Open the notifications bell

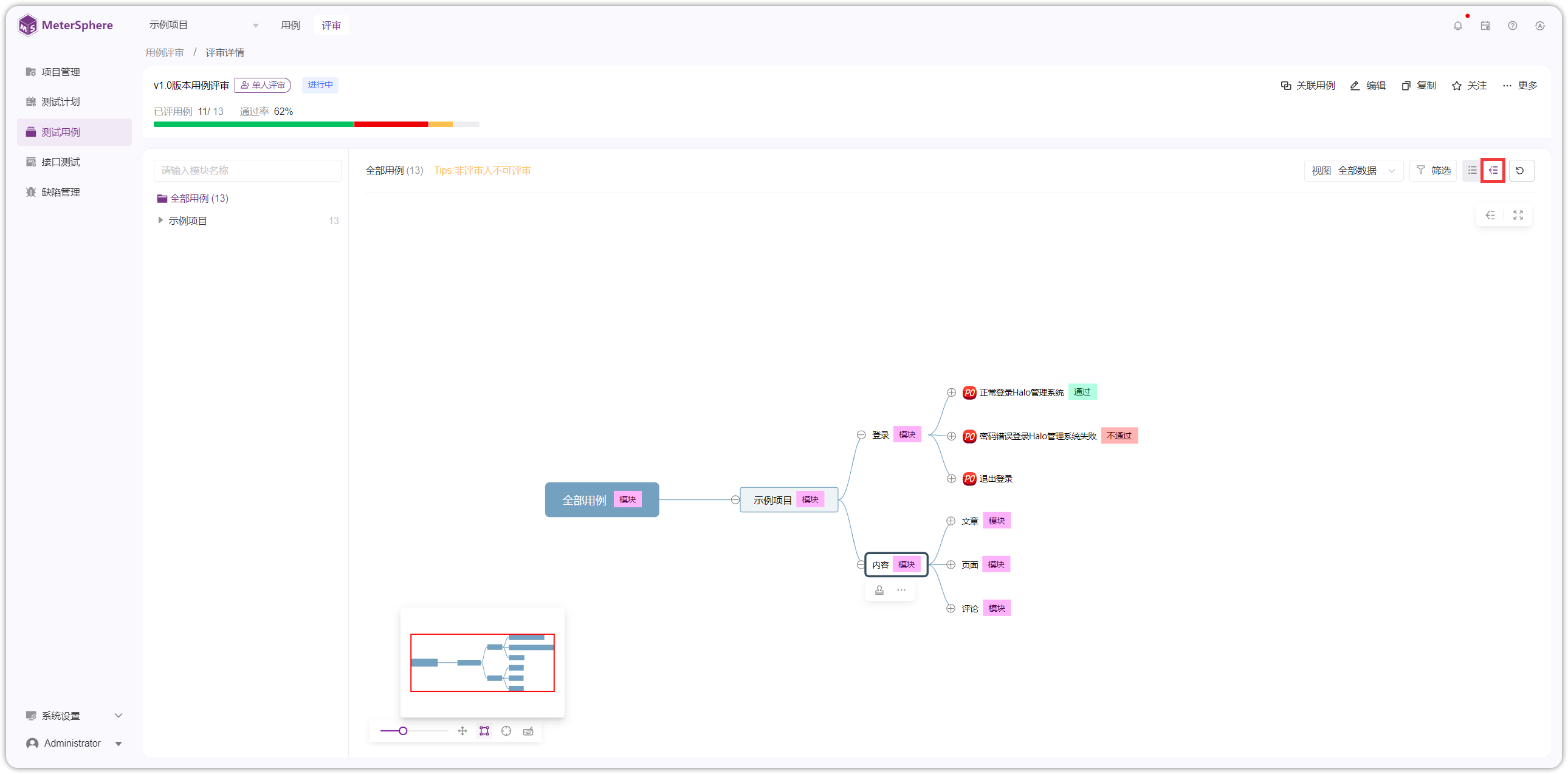click(1457, 26)
